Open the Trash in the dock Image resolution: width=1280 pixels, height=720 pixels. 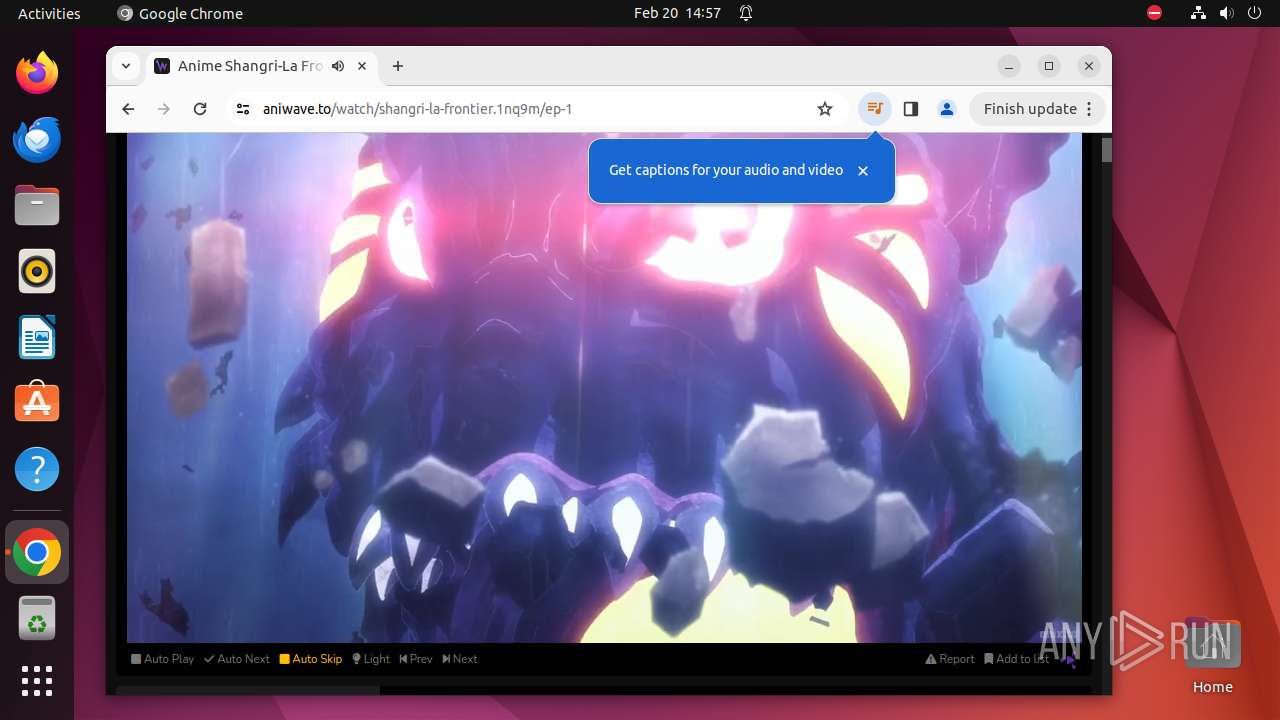(37, 619)
